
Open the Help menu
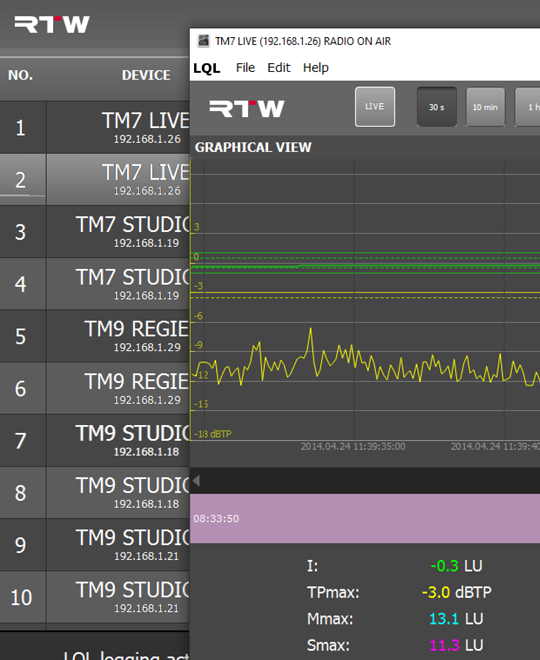point(316,68)
